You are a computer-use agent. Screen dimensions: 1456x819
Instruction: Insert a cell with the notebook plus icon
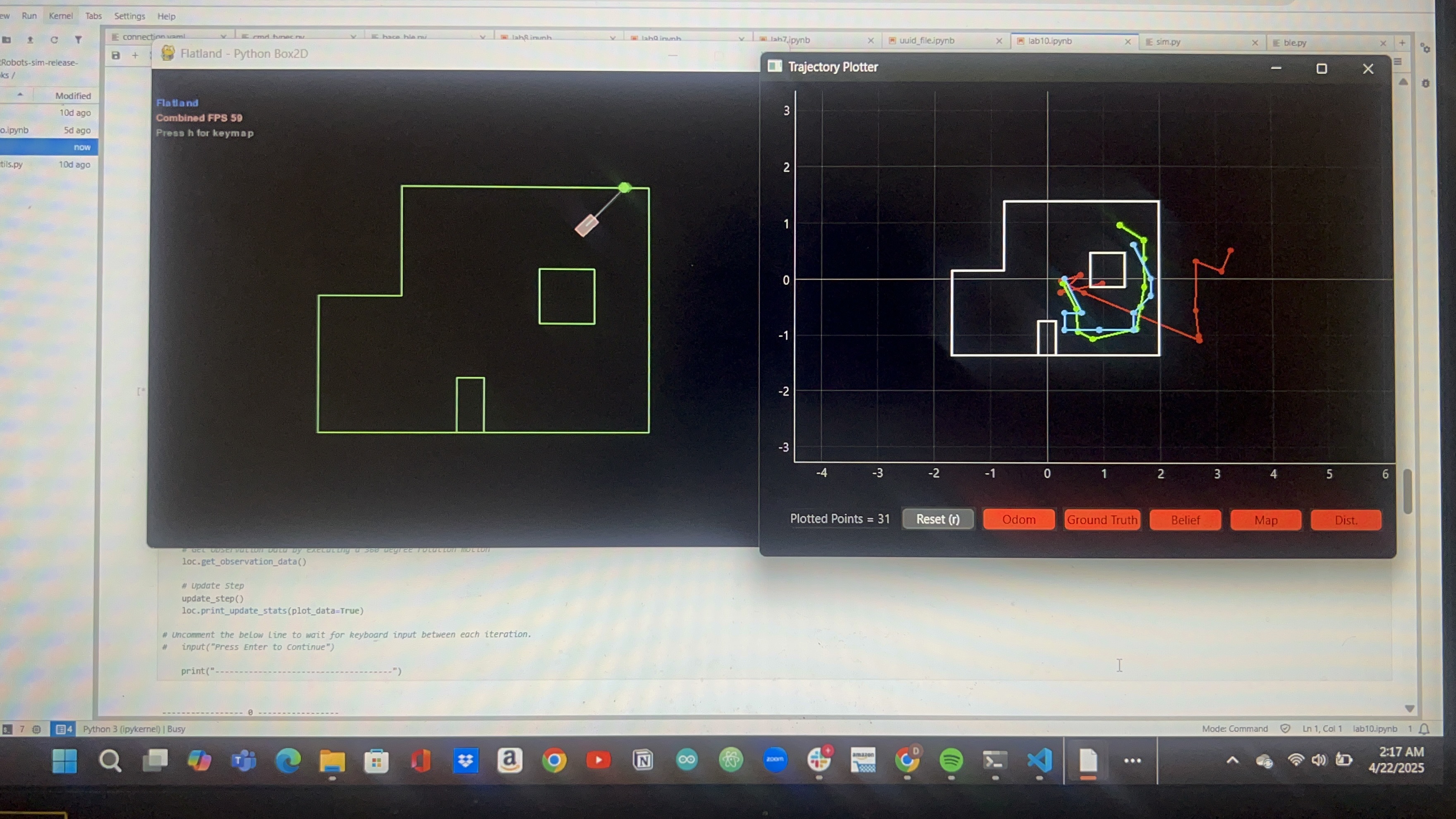coord(135,55)
